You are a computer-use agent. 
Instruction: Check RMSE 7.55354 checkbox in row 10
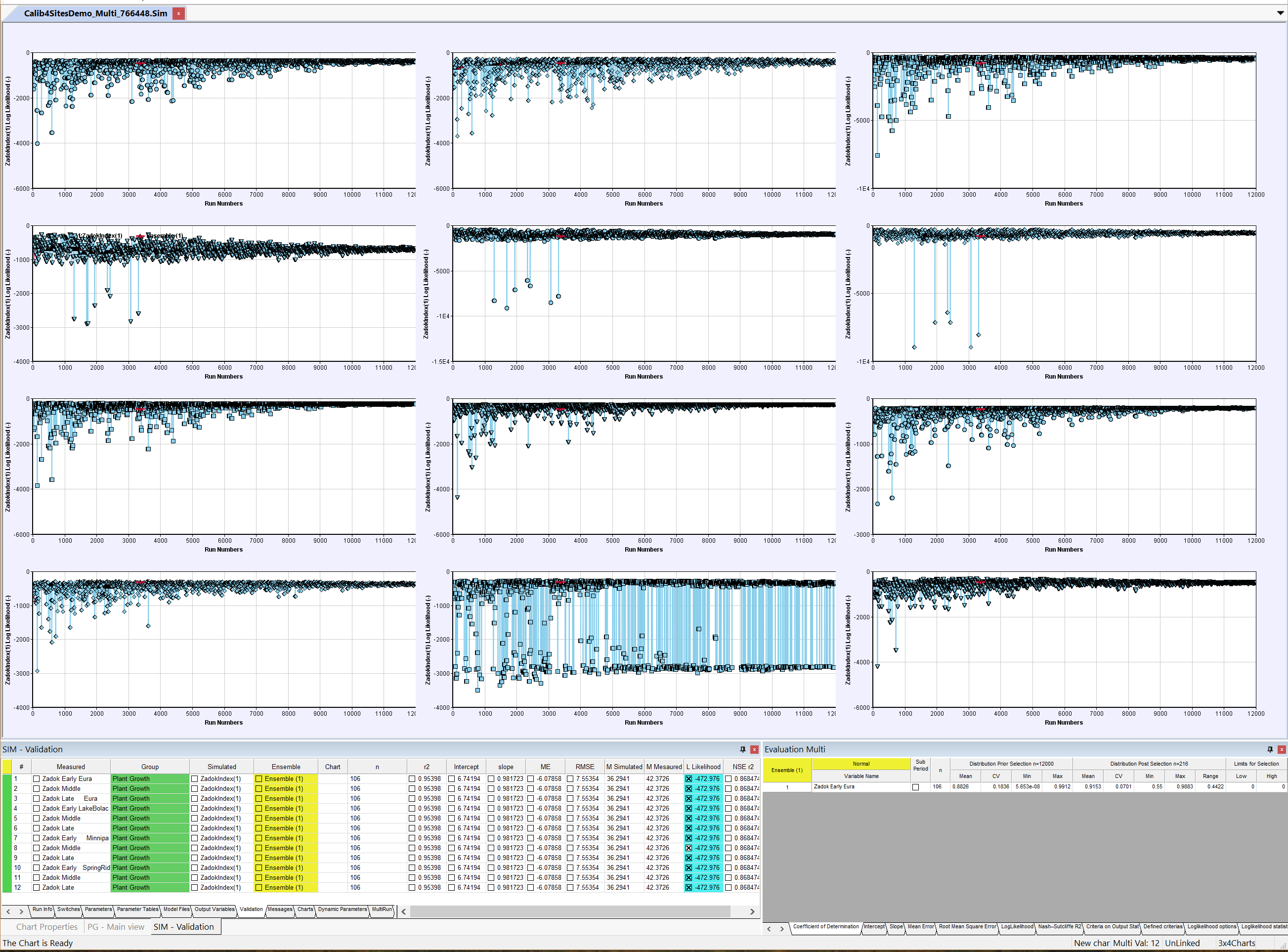point(570,868)
